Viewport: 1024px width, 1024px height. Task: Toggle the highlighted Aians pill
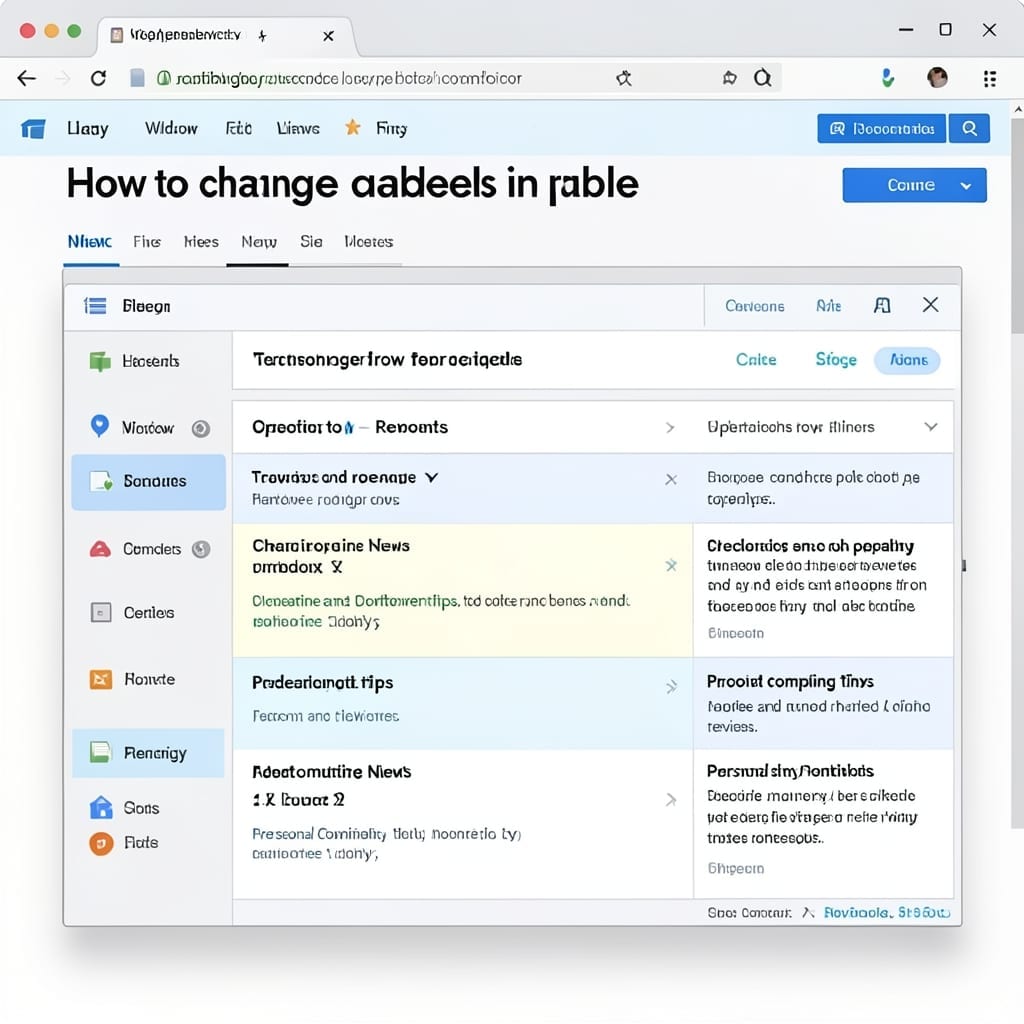[907, 360]
